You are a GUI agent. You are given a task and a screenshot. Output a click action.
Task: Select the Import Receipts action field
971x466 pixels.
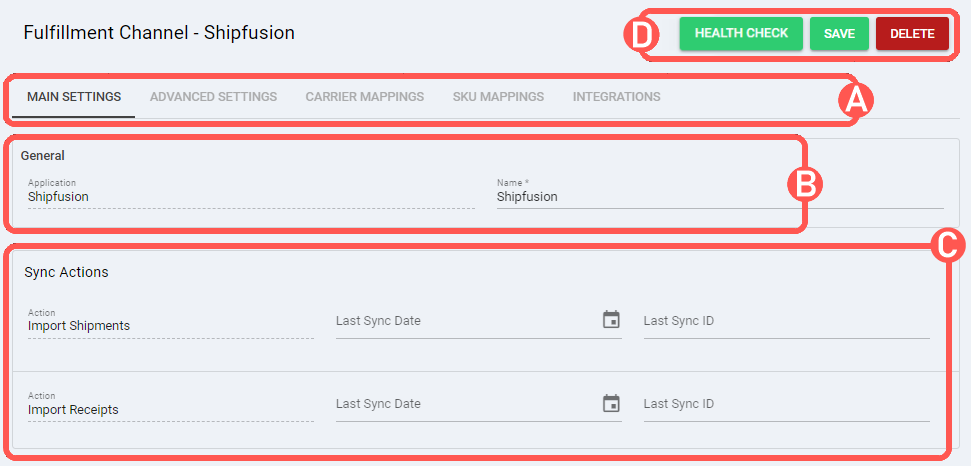click(x=171, y=405)
